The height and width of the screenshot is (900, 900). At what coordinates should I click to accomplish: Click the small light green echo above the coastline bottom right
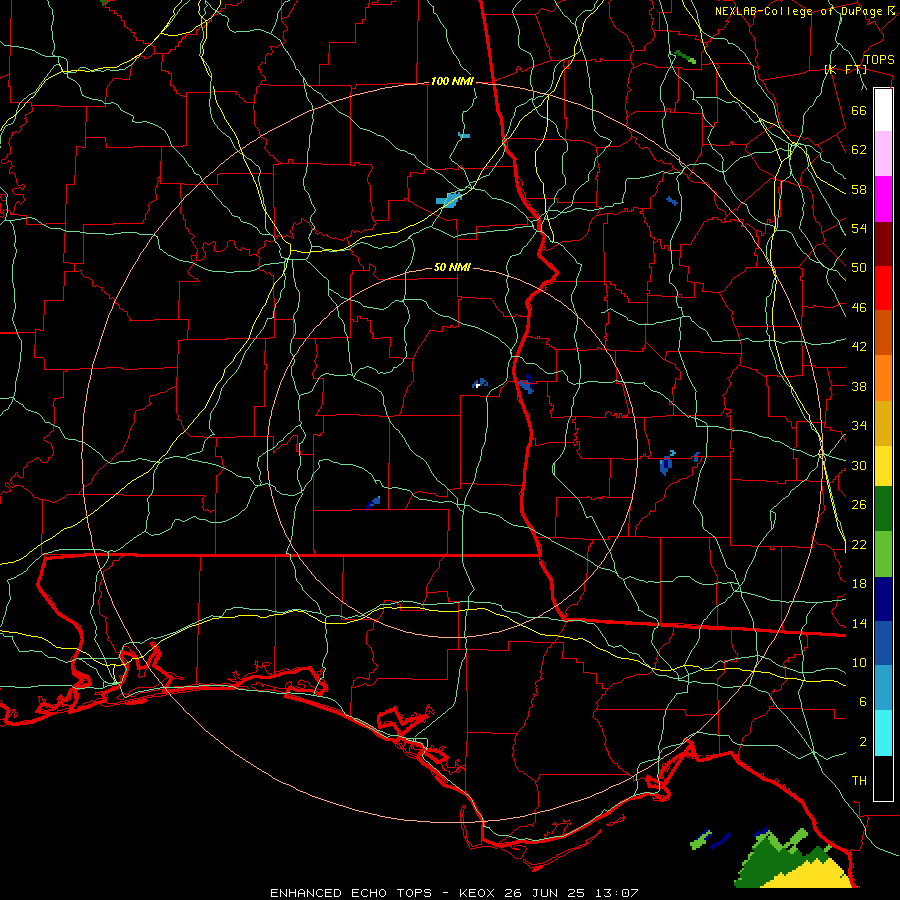[x=700, y=840]
